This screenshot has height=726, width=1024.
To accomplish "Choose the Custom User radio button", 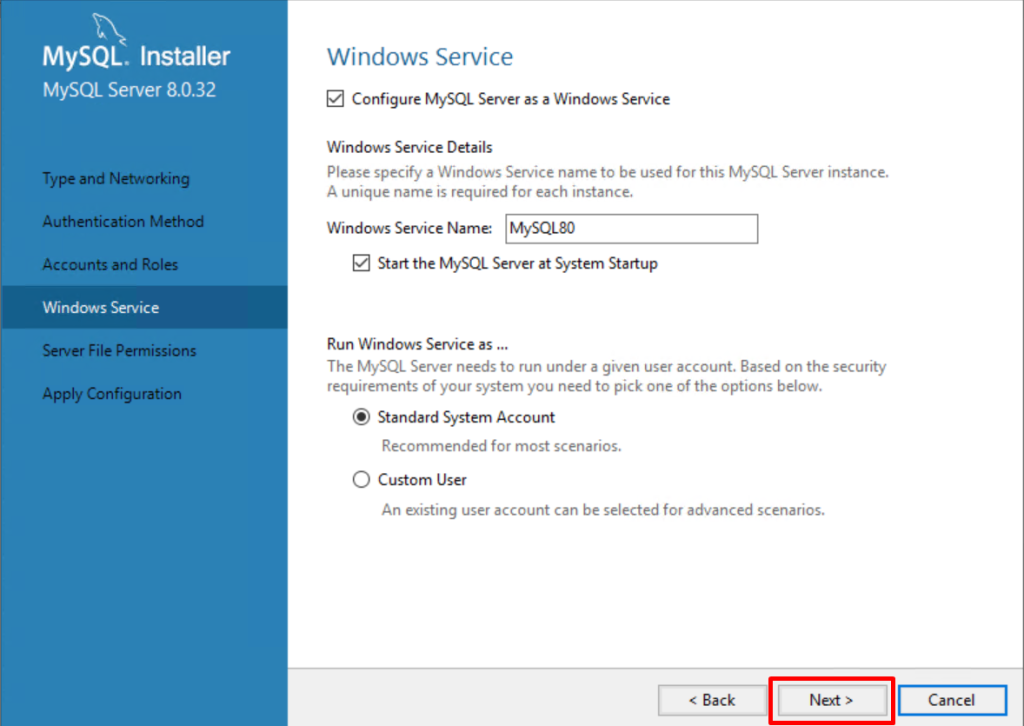I will point(361,480).
